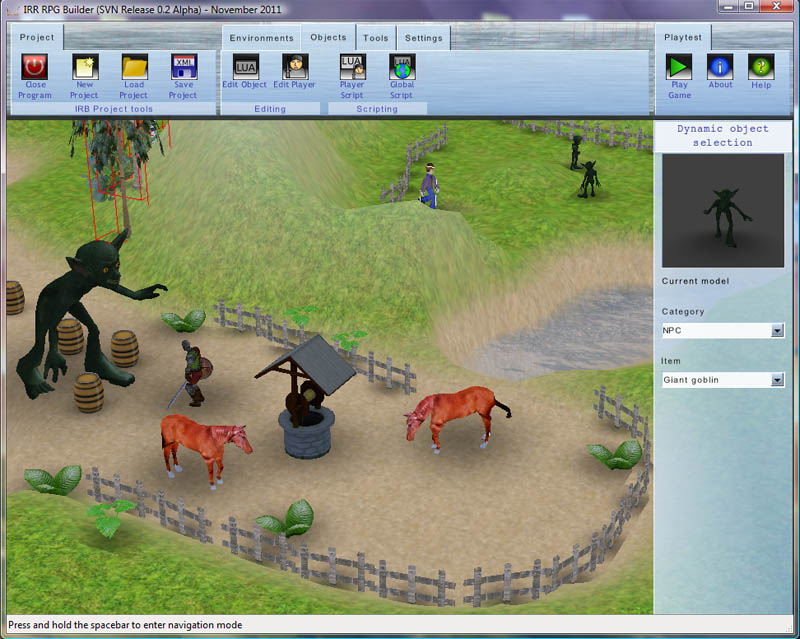Screen dimensions: 800x639
Task: Switch to the Environments tab
Action: click(x=261, y=38)
